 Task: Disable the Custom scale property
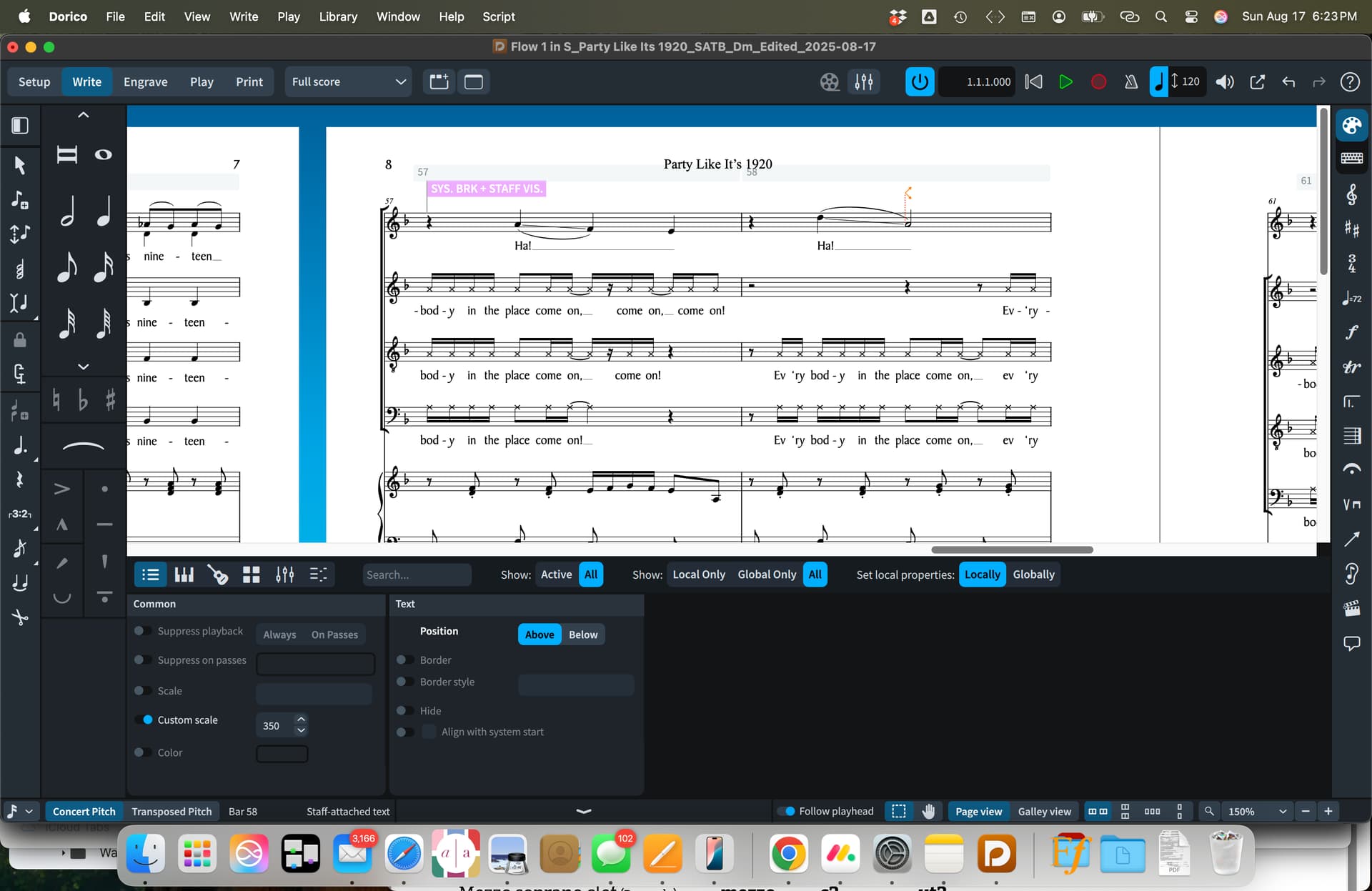point(143,720)
